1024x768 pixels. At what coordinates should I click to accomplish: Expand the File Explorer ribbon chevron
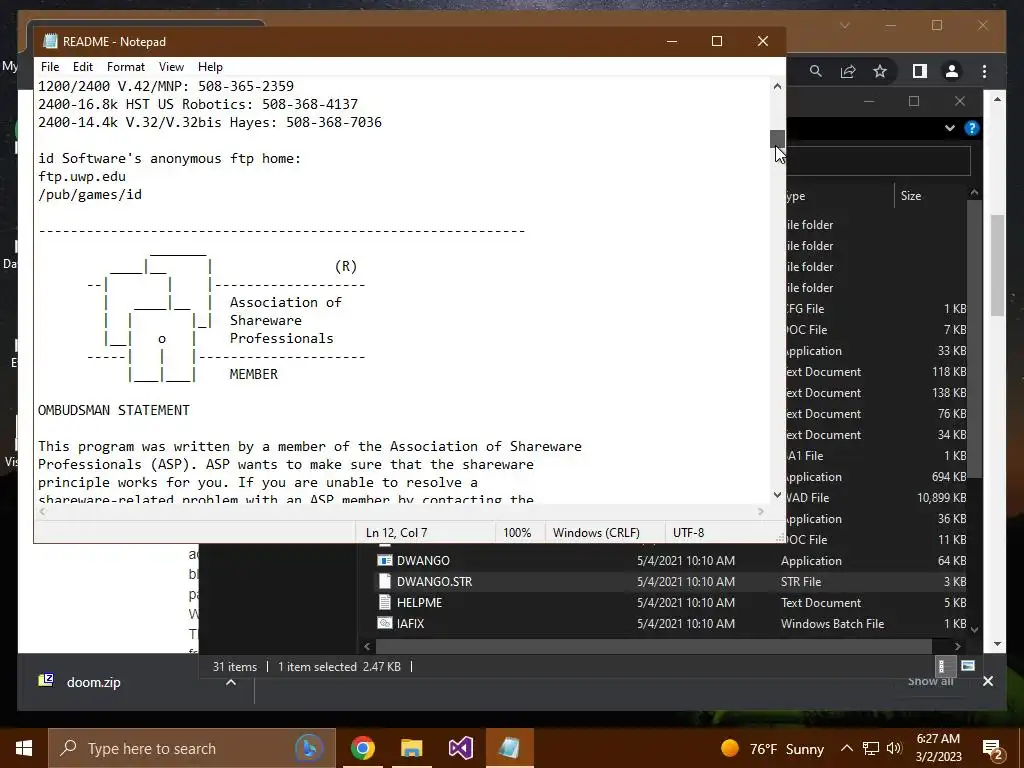click(x=950, y=128)
